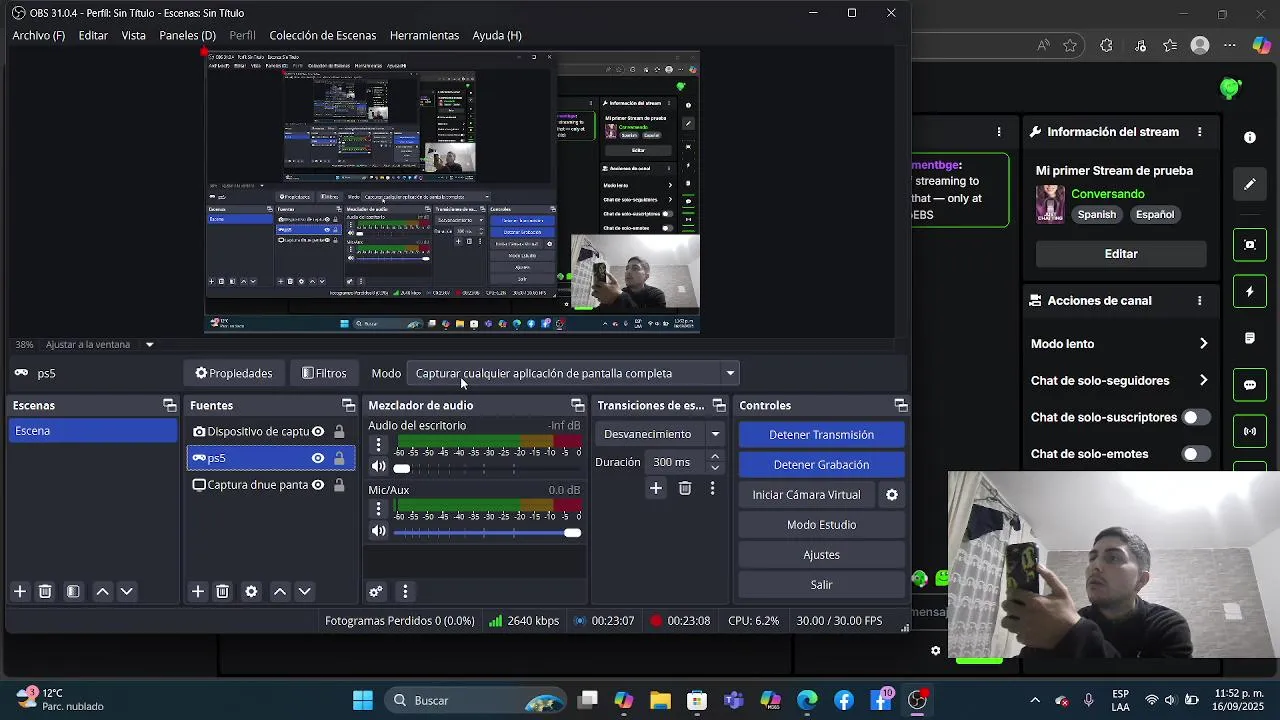This screenshot has height=720, width=1280.
Task: Move source up in Fuentes toolbar
Action: click(x=280, y=591)
